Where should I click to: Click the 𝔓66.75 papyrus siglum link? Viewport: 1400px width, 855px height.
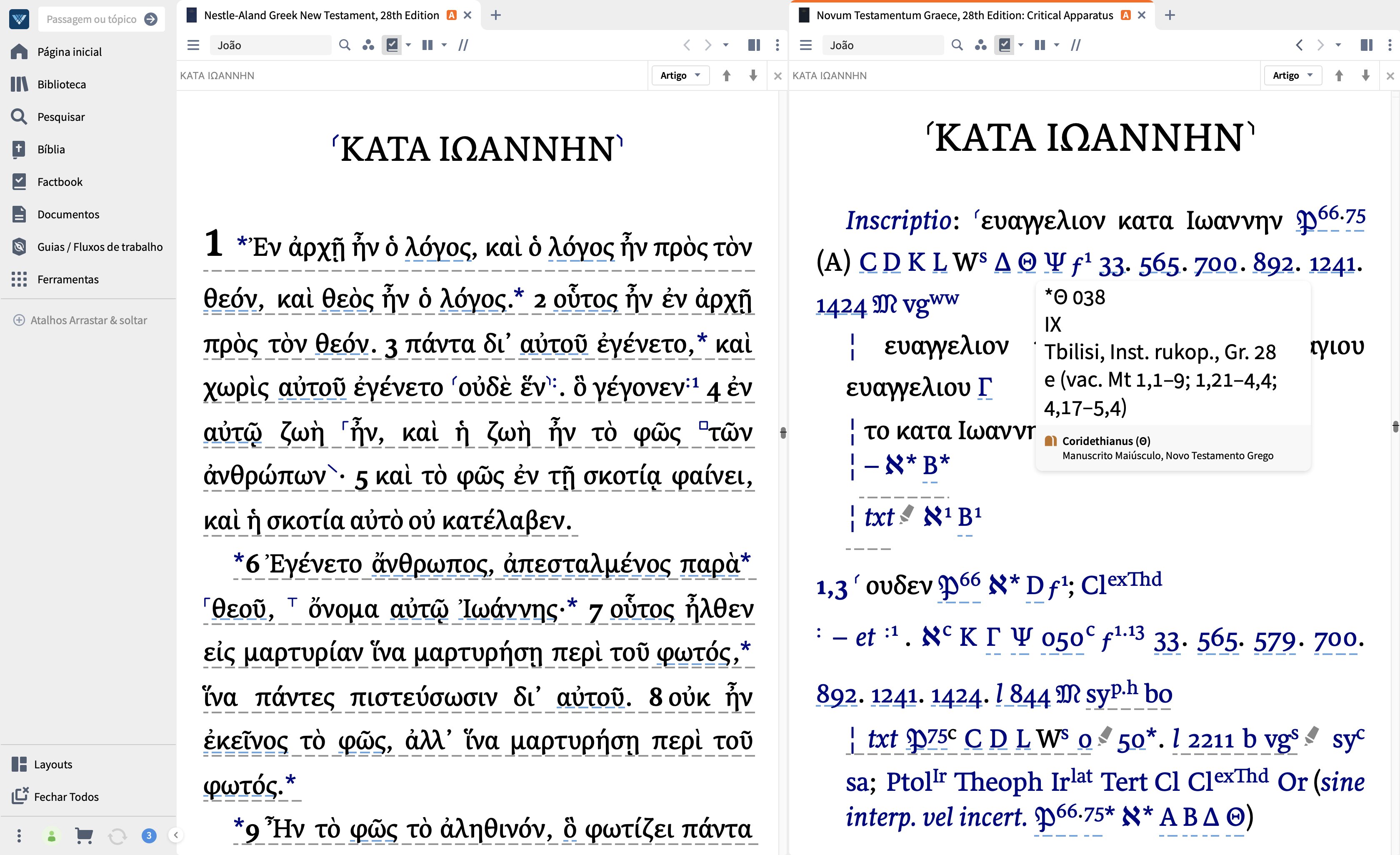point(1331,219)
